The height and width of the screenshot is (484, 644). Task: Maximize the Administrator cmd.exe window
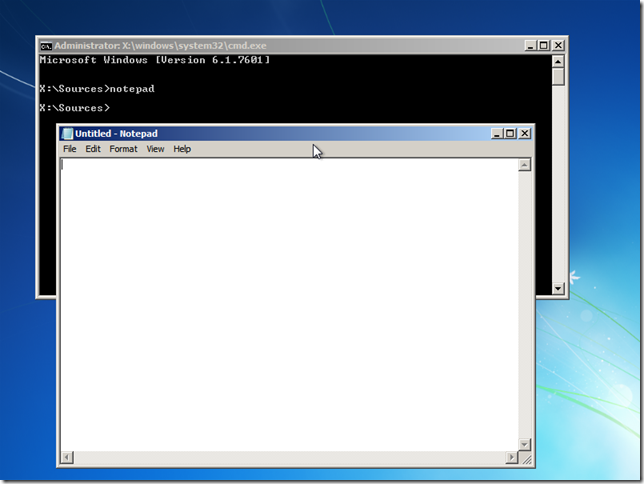[544, 46]
